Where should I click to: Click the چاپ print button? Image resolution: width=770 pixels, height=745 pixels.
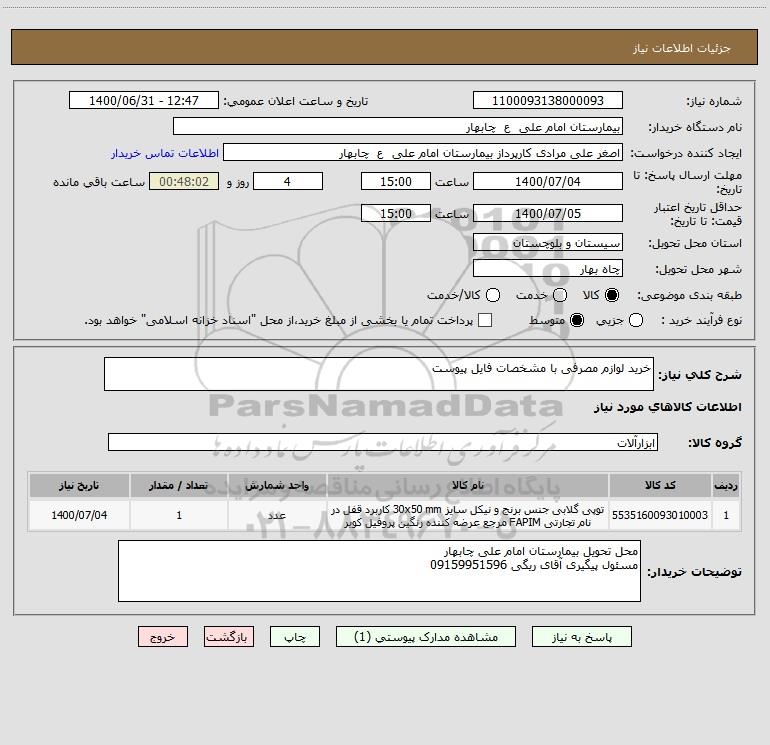point(295,636)
